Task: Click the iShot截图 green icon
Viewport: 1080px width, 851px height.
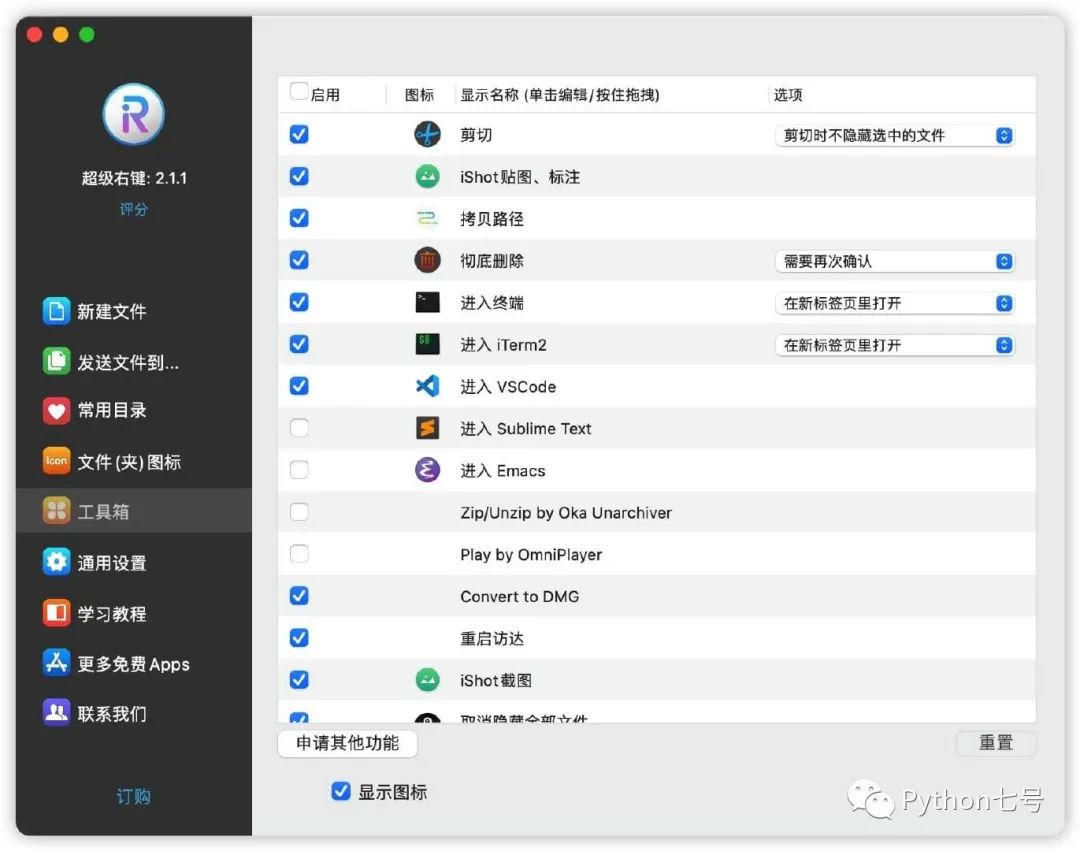Action: tap(427, 680)
